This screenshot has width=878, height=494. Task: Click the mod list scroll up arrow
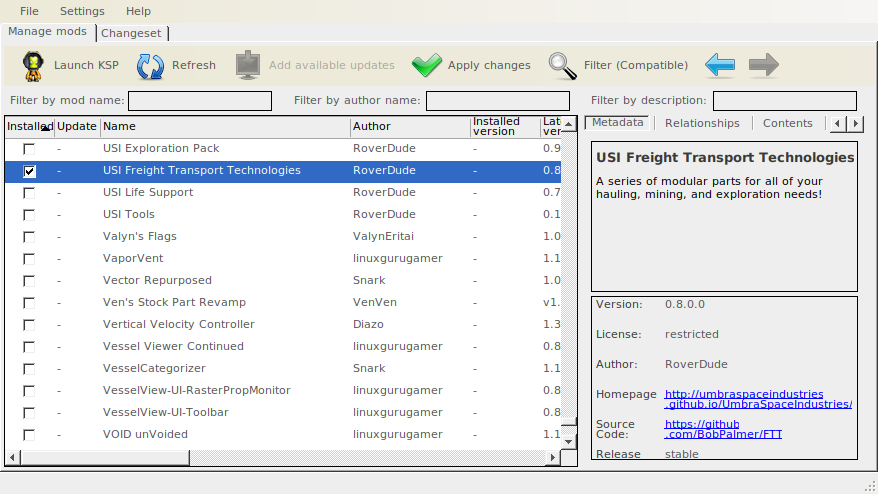point(568,124)
